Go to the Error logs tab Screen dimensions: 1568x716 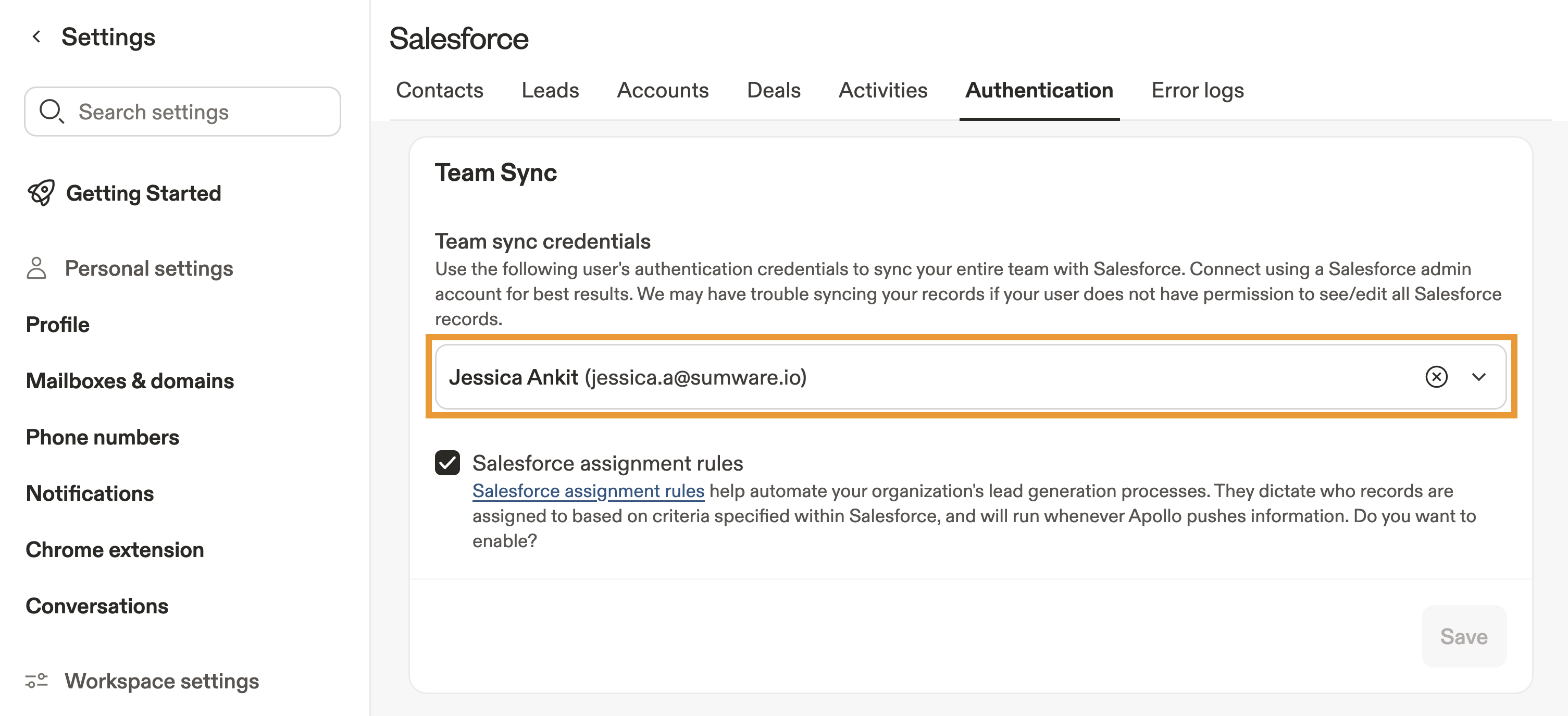(1197, 90)
